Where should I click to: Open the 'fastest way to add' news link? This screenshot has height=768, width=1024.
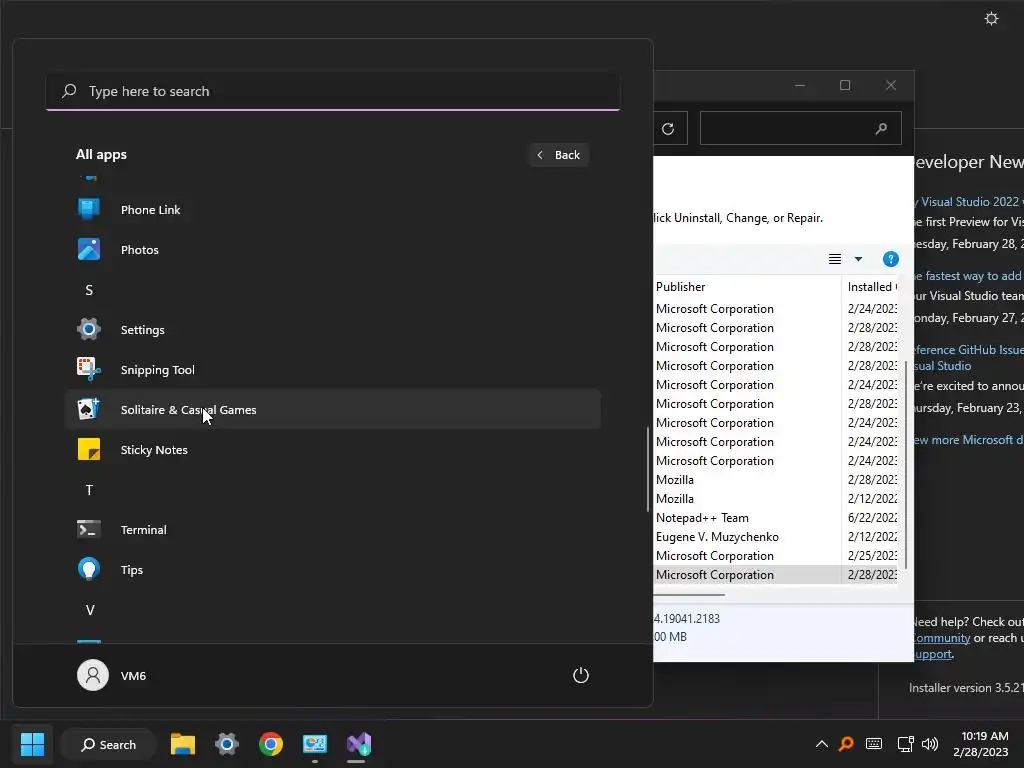tap(969, 276)
